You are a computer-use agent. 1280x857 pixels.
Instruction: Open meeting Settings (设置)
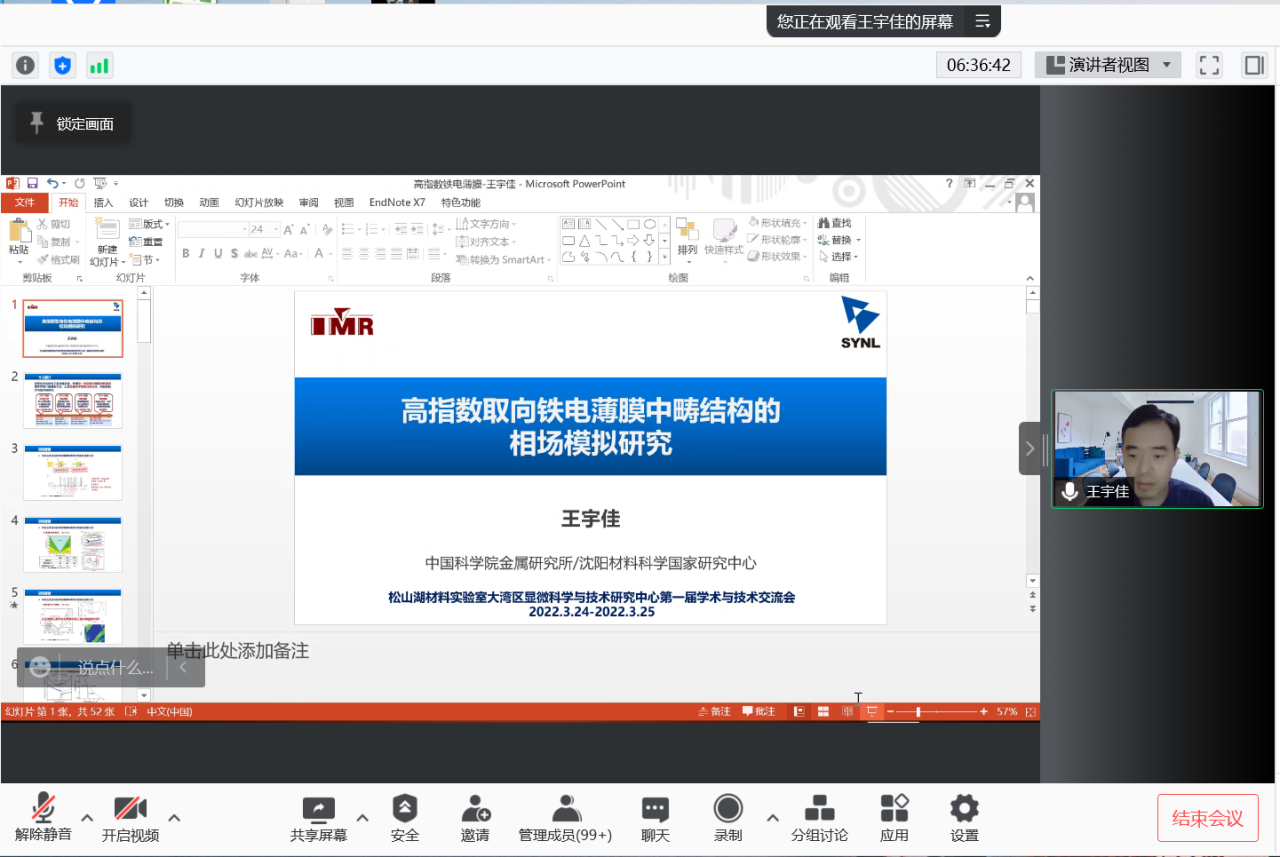coord(964,818)
